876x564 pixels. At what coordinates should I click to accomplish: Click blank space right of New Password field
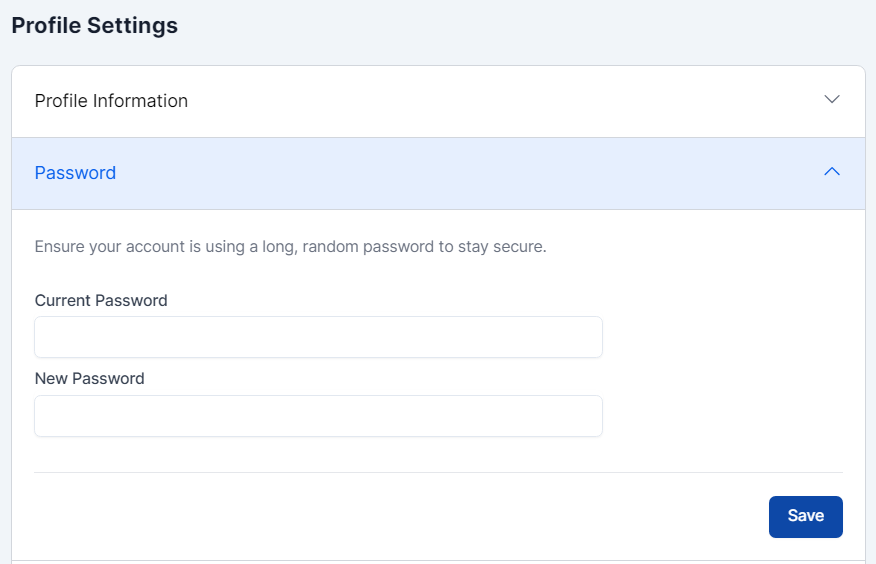722,416
